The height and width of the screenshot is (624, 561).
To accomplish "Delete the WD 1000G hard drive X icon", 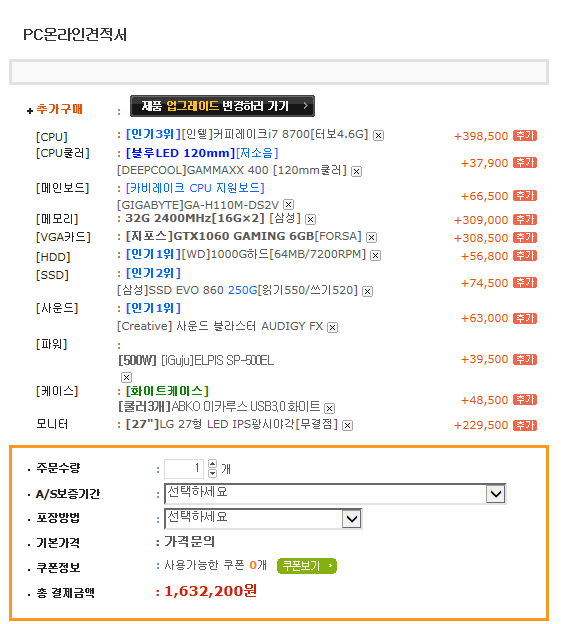I will coord(376,255).
